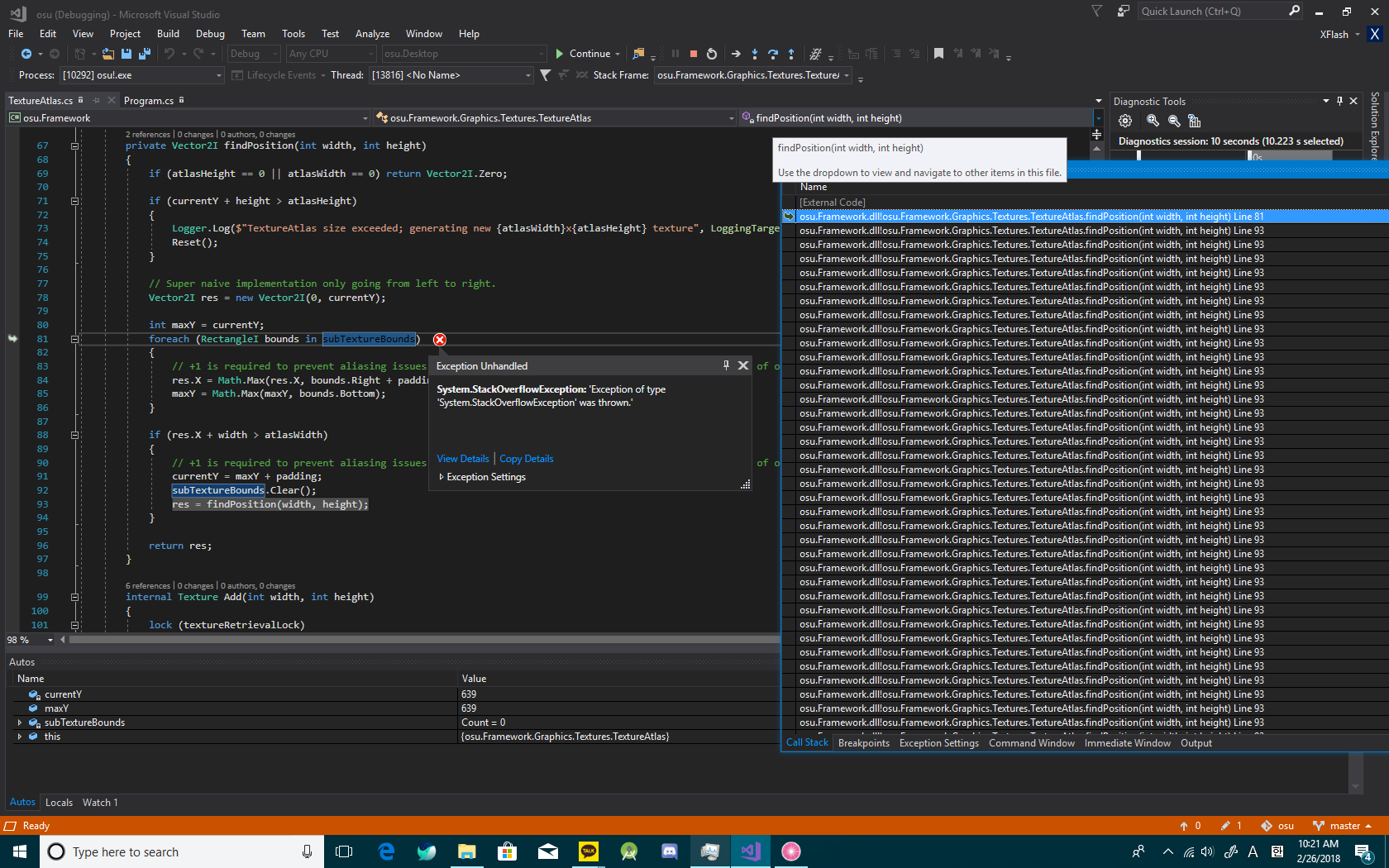The height and width of the screenshot is (868, 1389).
Task: Click the Toggle Bookmark icon
Action: click(938, 54)
